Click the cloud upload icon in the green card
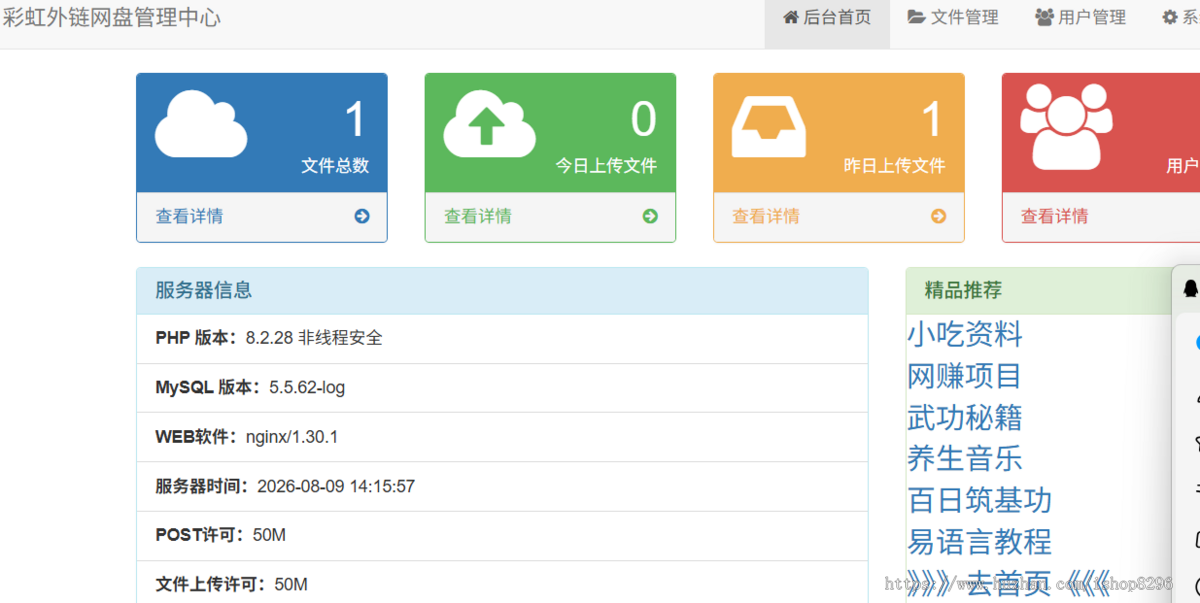 point(489,124)
